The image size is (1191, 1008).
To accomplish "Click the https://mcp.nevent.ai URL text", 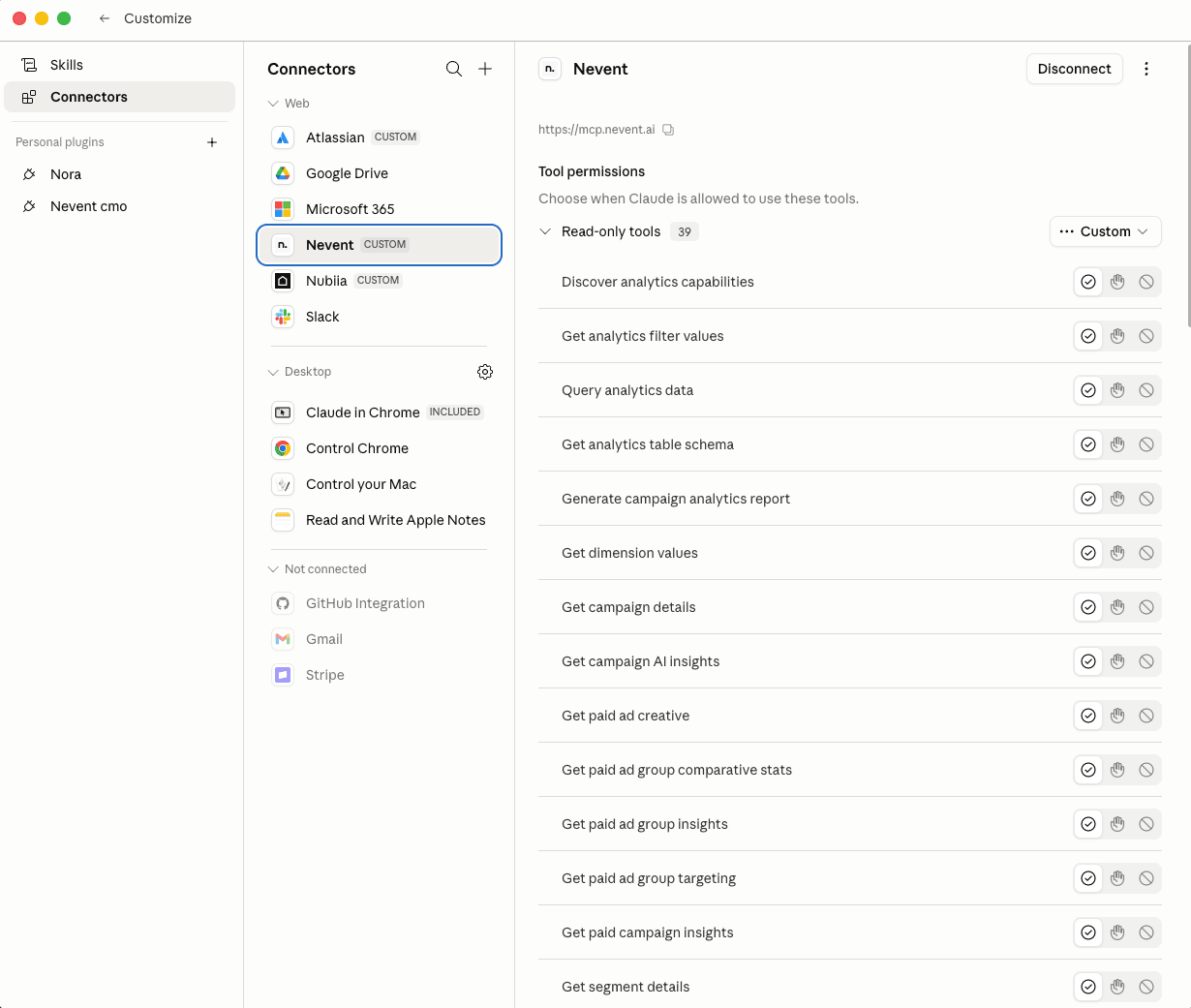I will pos(596,130).
